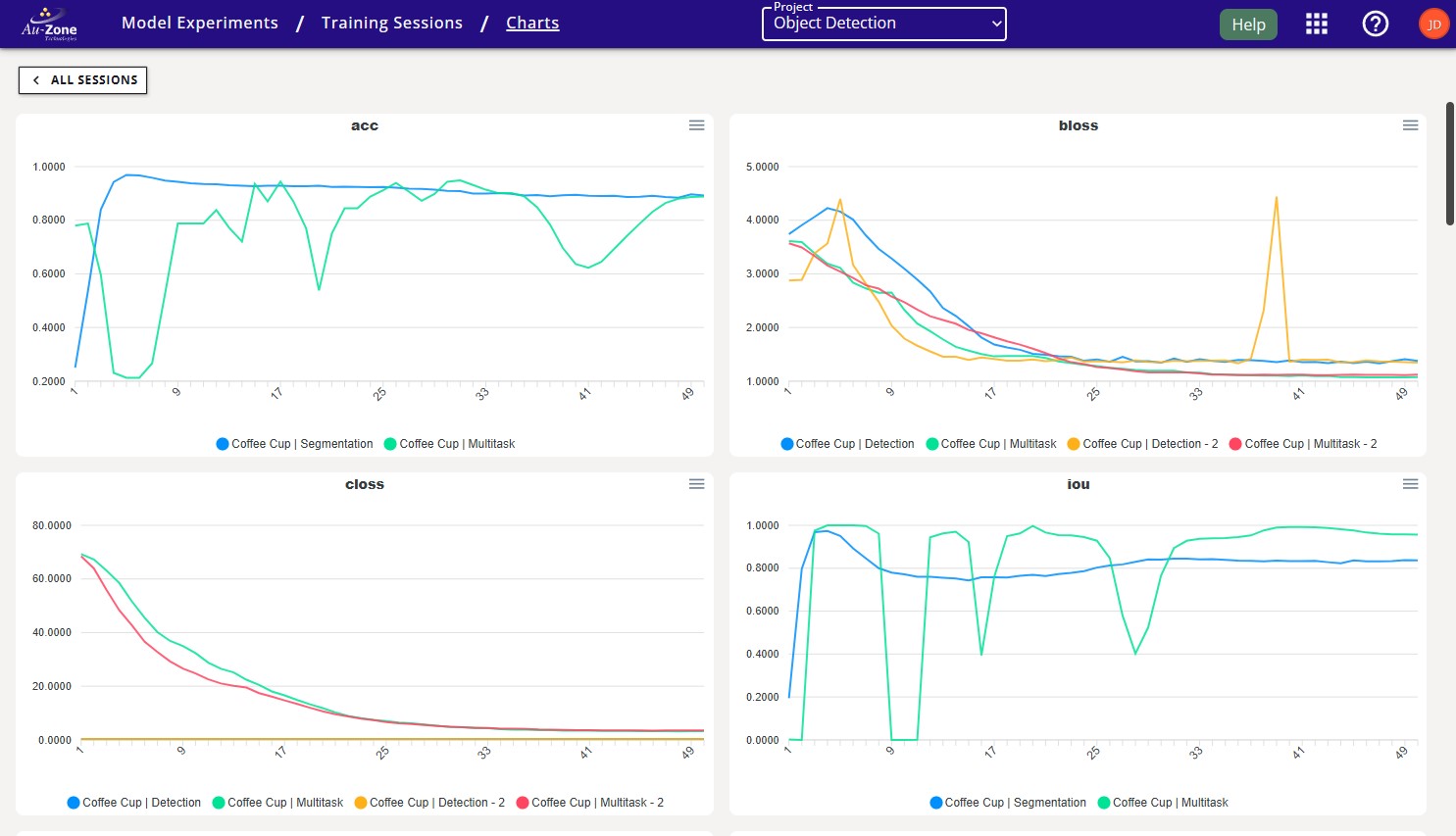
Task: Click the Au-Zone logo
Action: (x=47, y=24)
